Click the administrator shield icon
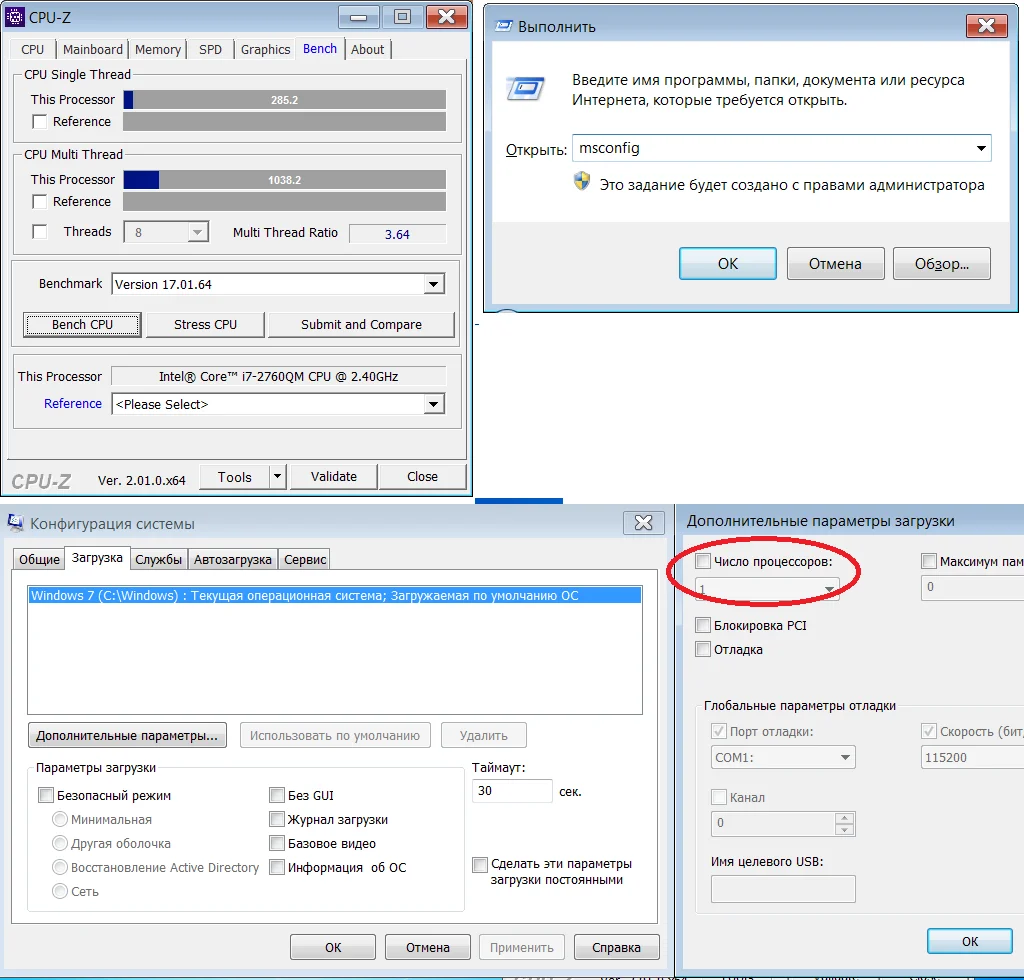Image resolution: width=1024 pixels, height=980 pixels. 582,182
